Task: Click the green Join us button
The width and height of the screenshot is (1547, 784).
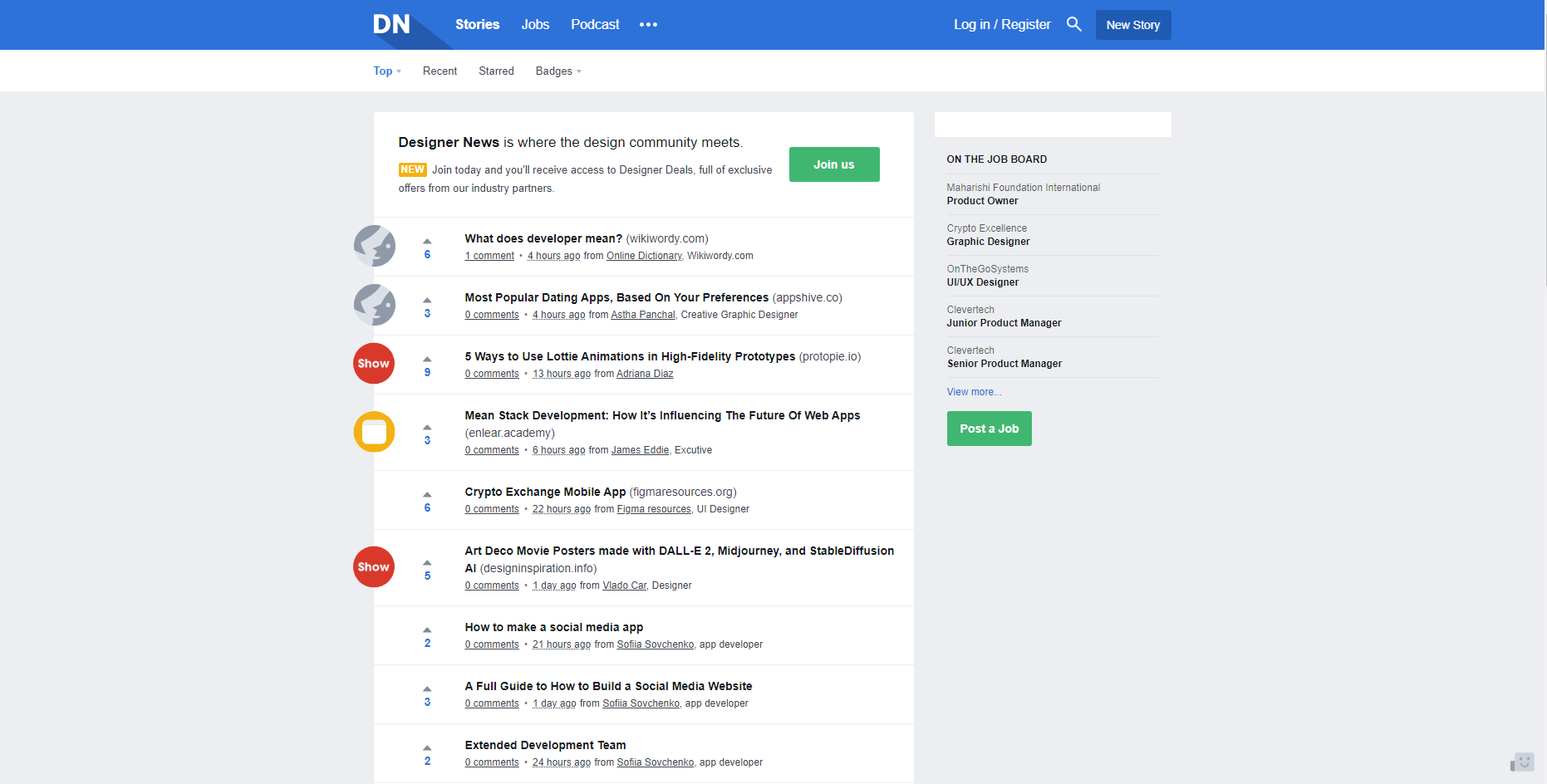Action: point(834,164)
